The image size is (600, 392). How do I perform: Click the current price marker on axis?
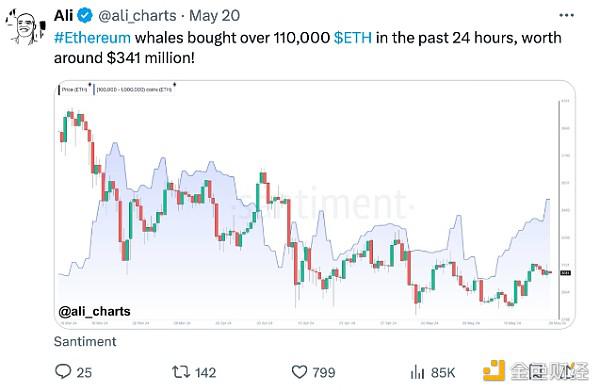point(565,273)
